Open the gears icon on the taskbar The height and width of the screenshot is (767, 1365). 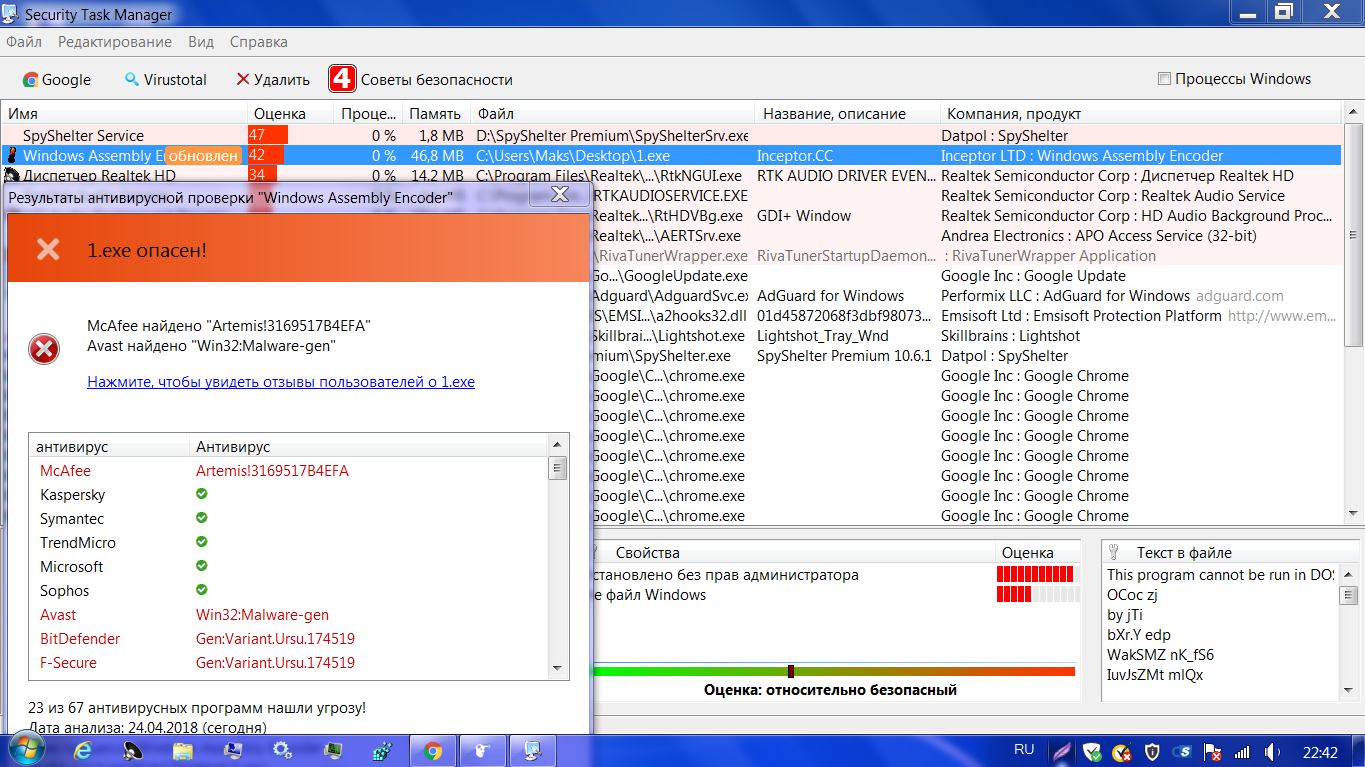click(283, 751)
